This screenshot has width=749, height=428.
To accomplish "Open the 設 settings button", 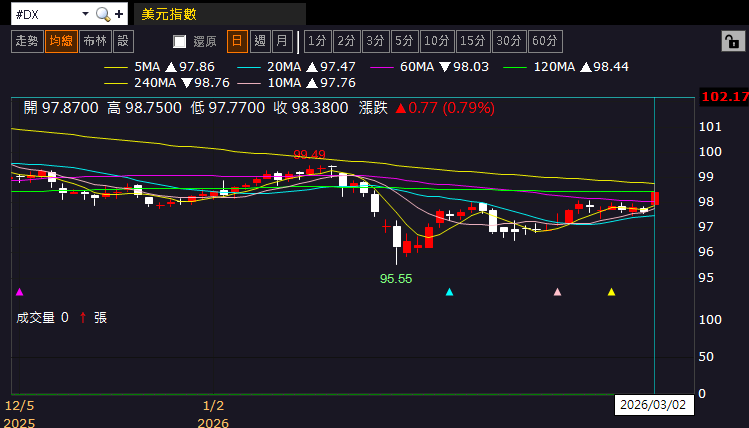I will (x=123, y=42).
